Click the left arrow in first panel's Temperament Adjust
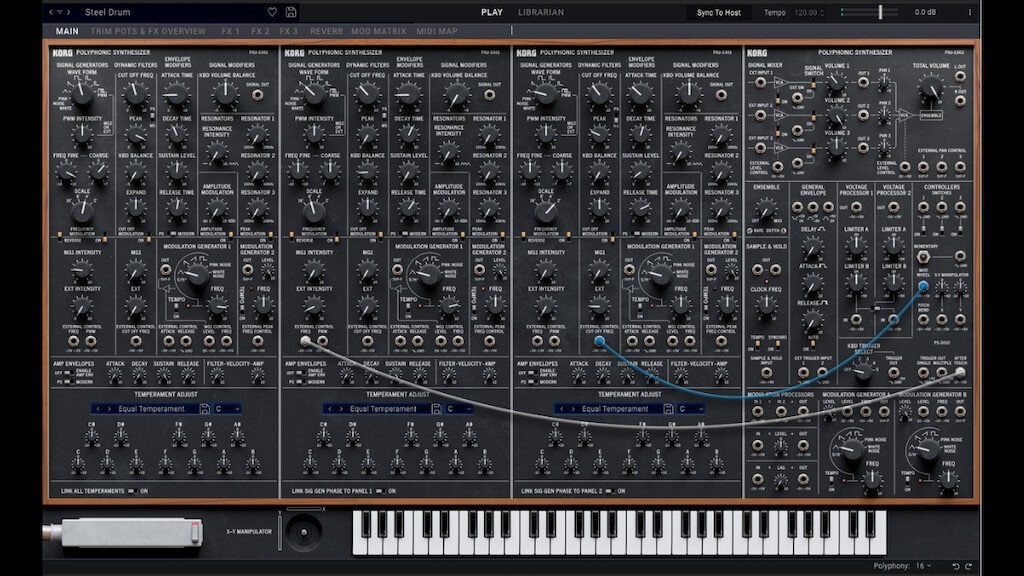The height and width of the screenshot is (576, 1024). 97,409
